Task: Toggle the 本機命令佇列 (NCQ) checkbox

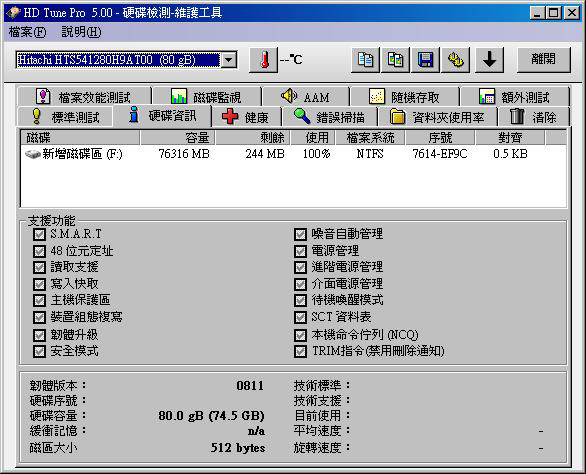Action: 300,335
